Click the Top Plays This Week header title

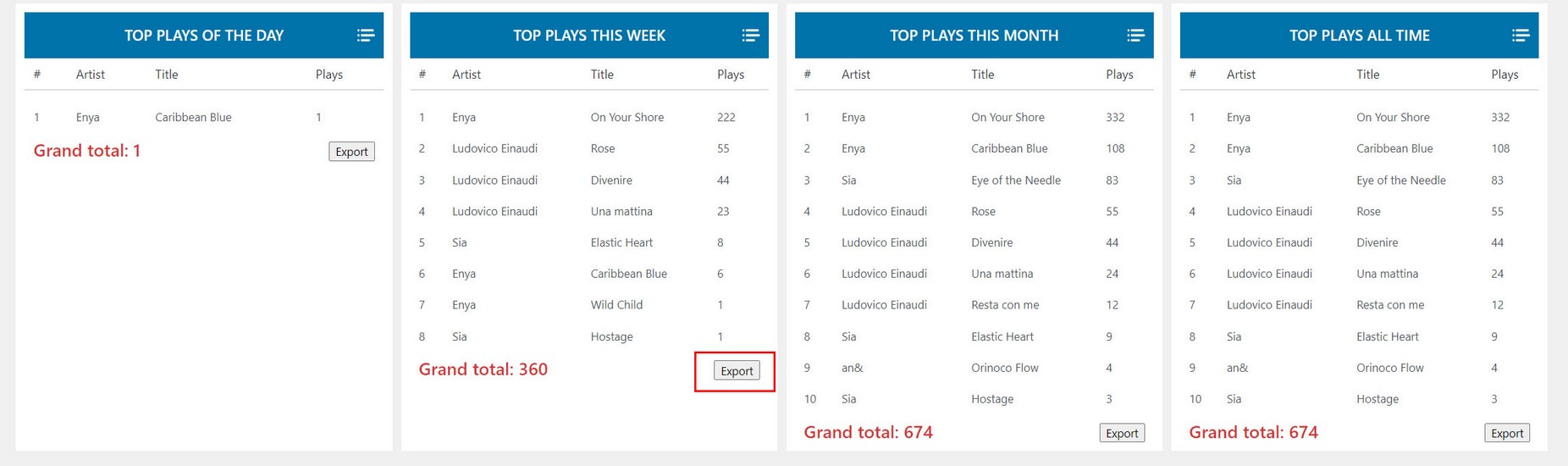(589, 36)
